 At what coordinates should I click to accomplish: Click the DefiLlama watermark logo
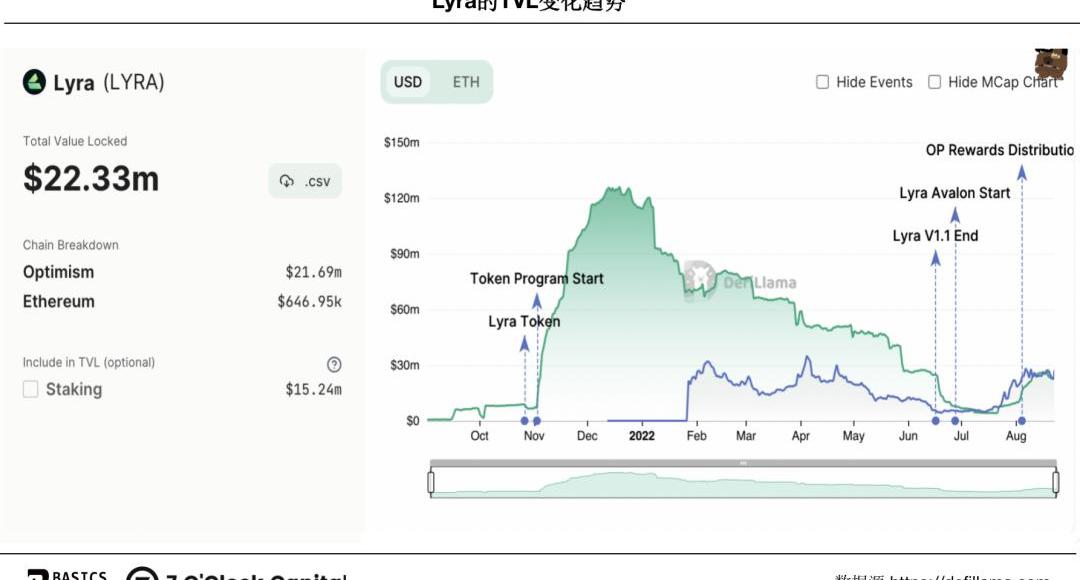coord(699,281)
